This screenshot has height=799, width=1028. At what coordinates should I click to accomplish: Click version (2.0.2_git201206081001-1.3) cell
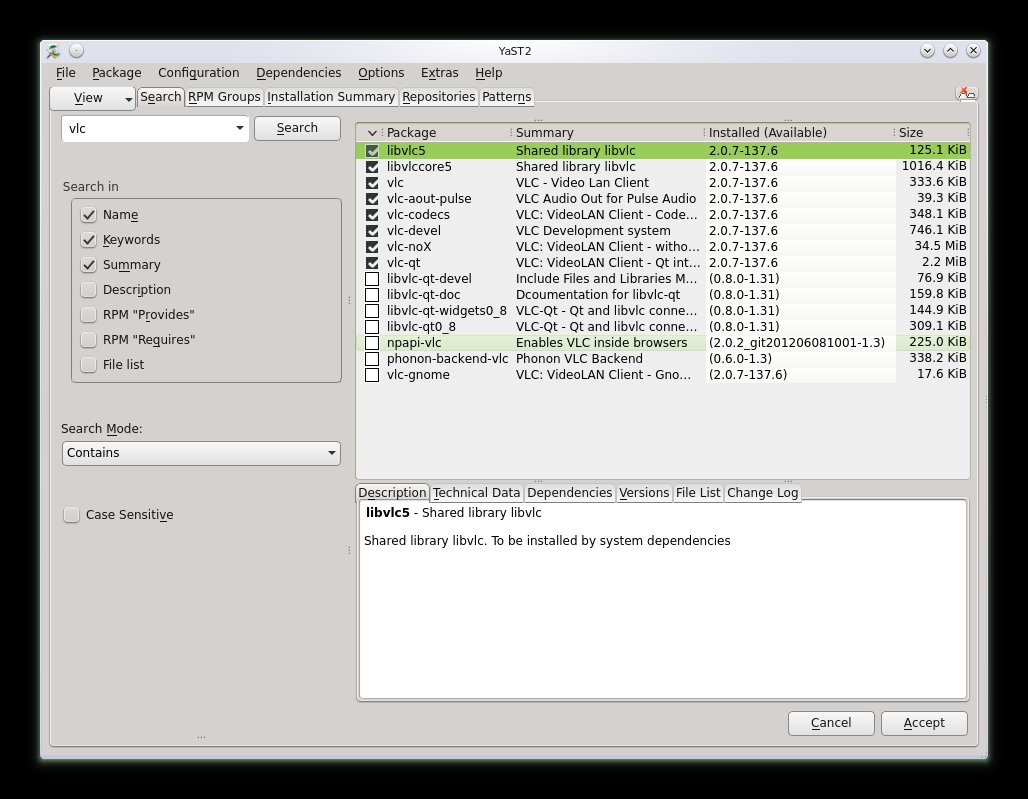point(797,343)
